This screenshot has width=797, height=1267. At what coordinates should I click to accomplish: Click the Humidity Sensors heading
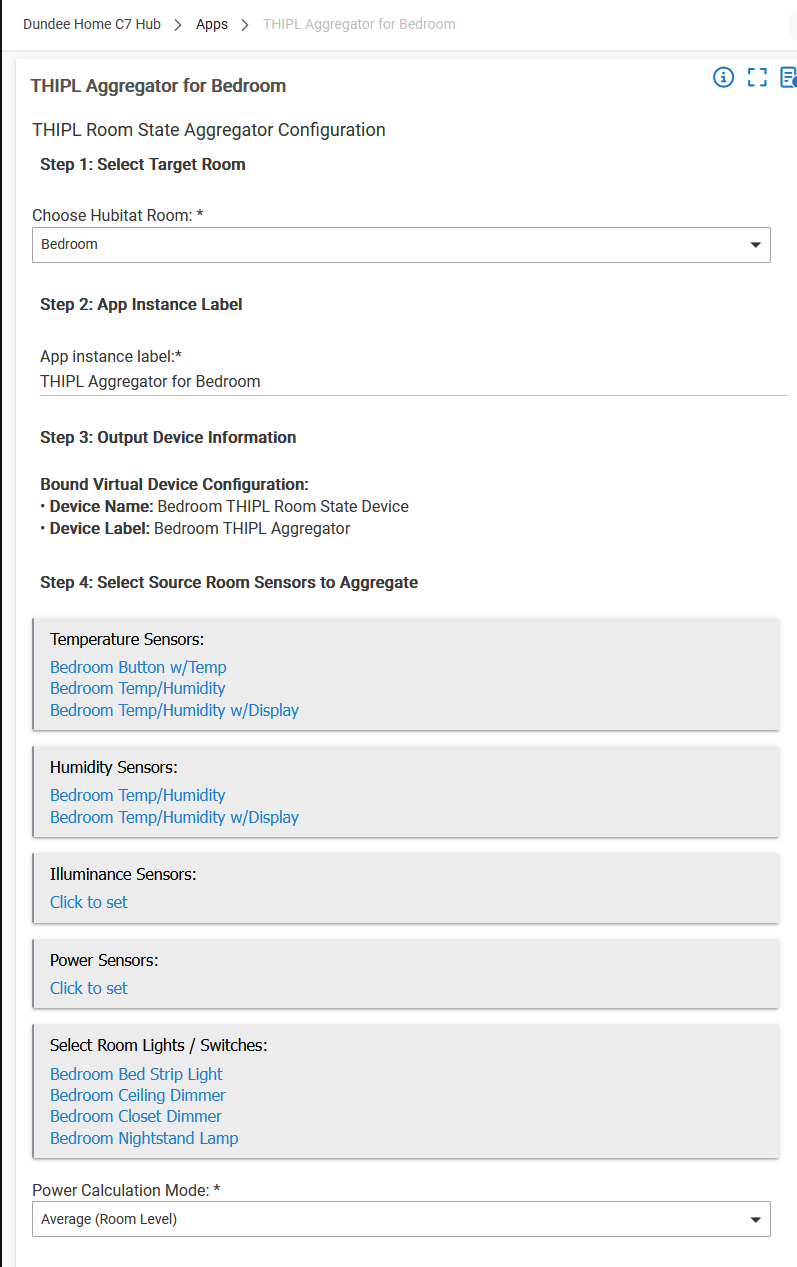coord(113,767)
